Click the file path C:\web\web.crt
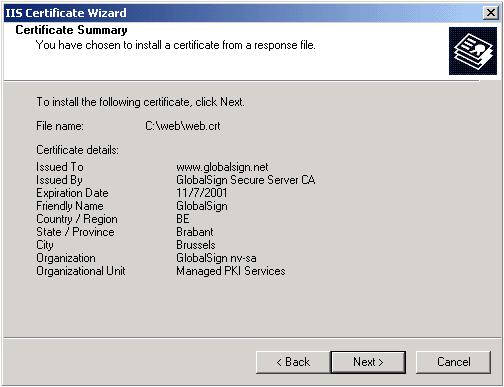This screenshot has width=504, height=387. tap(183, 126)
